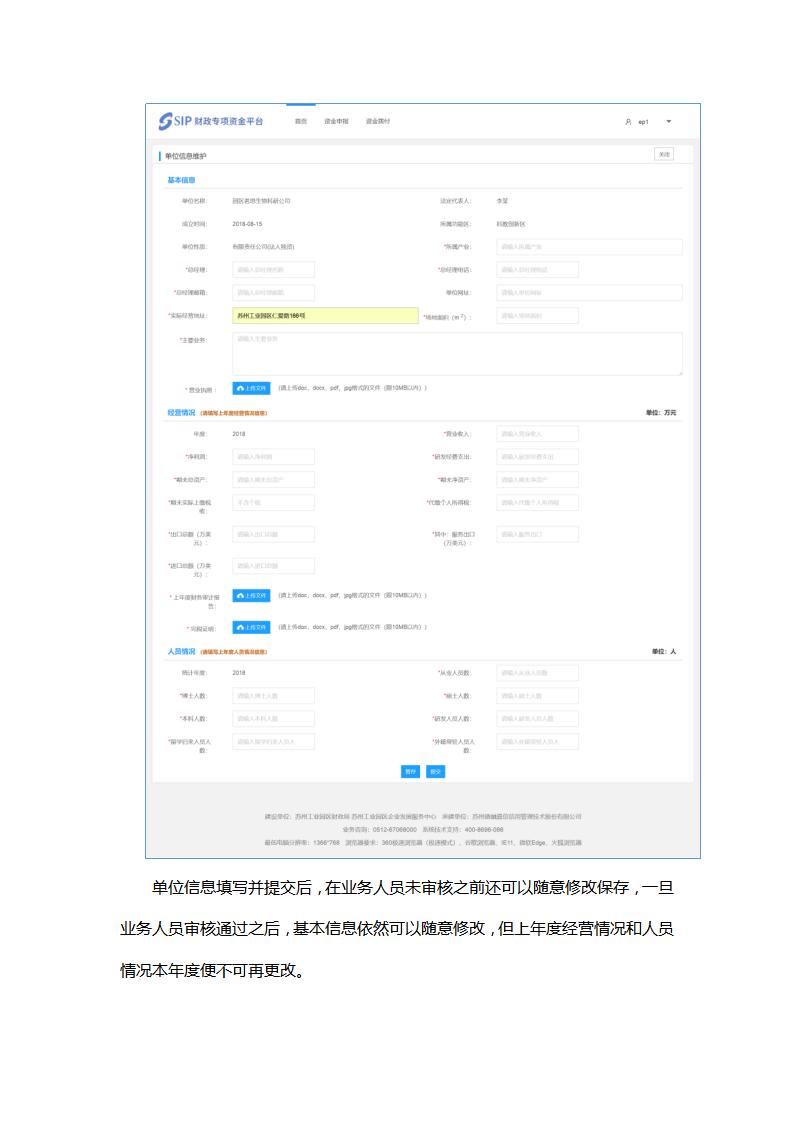The height and width of the screenshot is (1122, 793).
Task: Click inside the 主要业务 text area
Action: pos(457,354)
